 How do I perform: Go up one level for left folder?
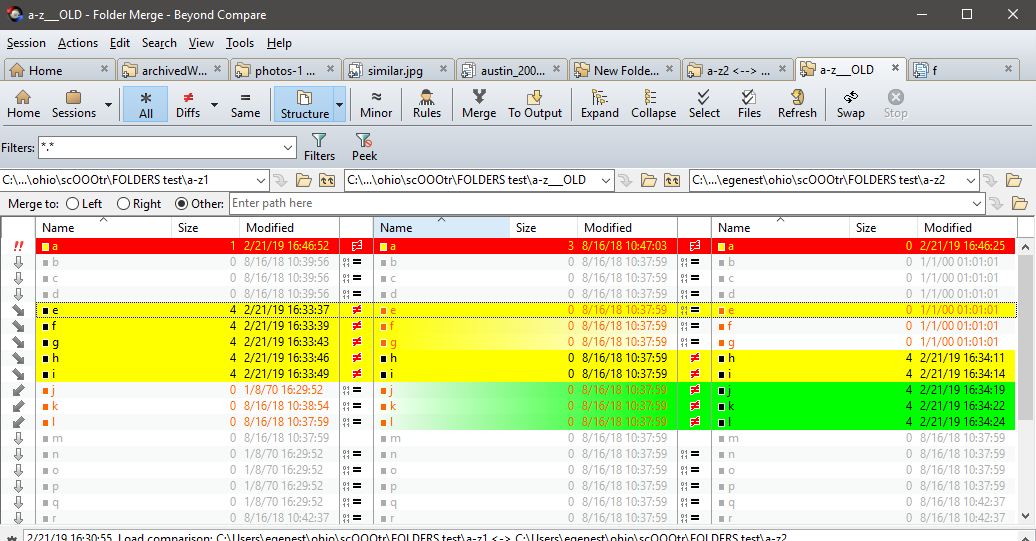pyautogui.click(x=327, y=180)
